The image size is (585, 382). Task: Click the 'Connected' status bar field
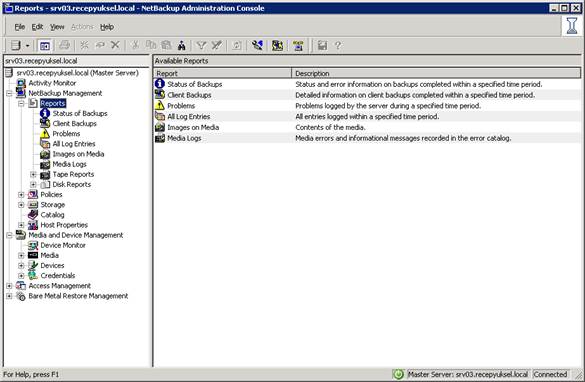(x=551, y=374)
